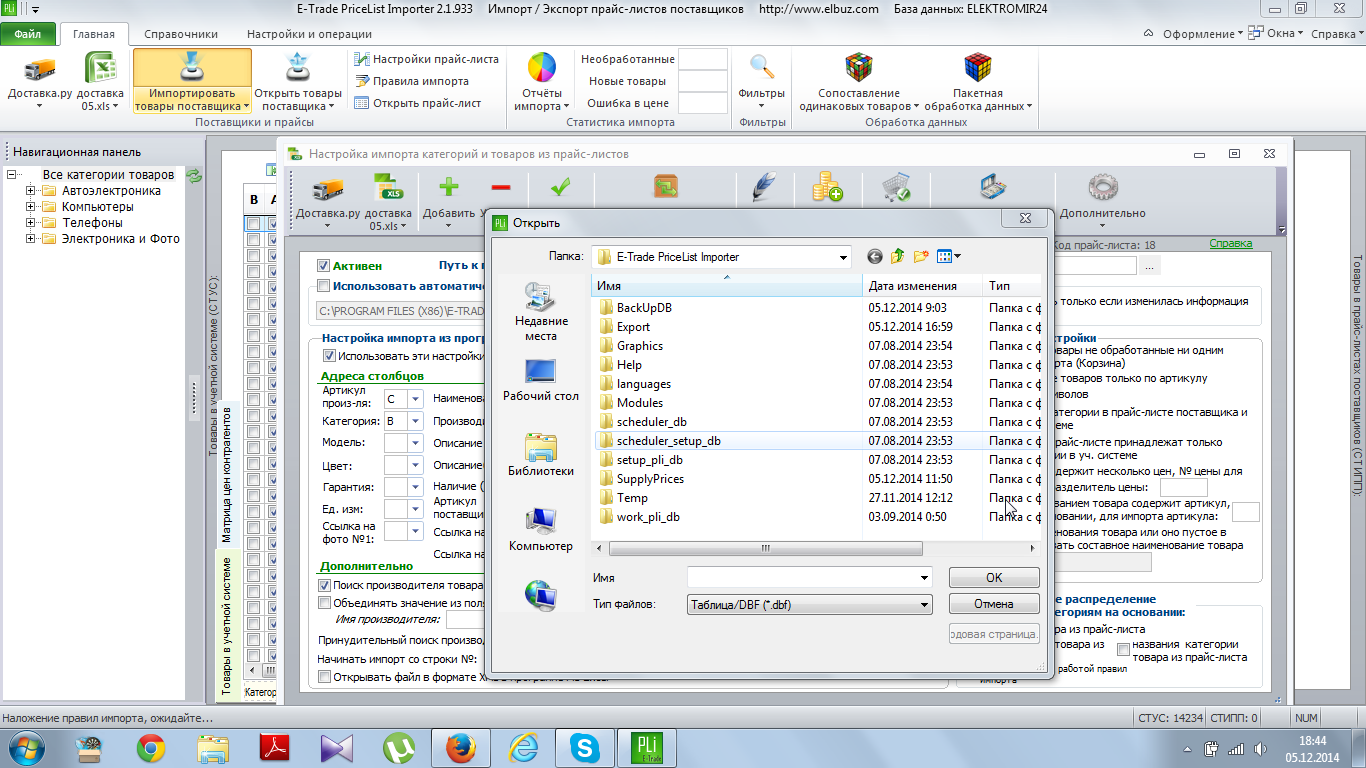Open Отчёты импорта pie chart icon
The image size is (1366, 768).
coord(542,68)
